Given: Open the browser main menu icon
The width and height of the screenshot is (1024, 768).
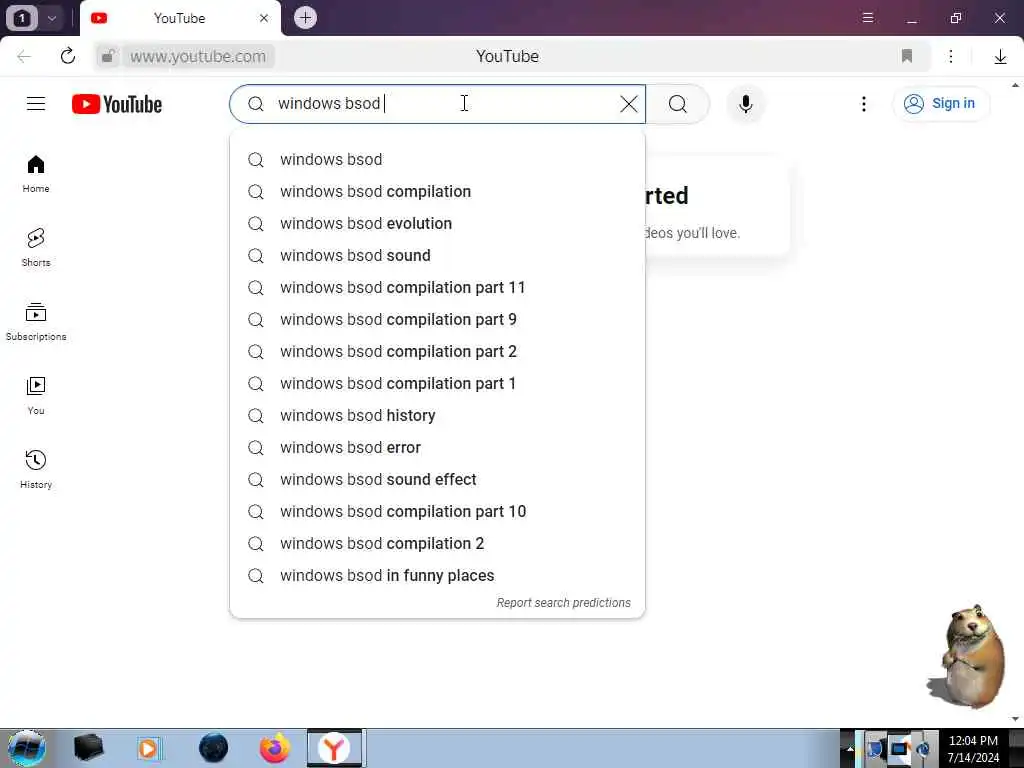Looking at the screenshot, I should click(x=868, y=18).
